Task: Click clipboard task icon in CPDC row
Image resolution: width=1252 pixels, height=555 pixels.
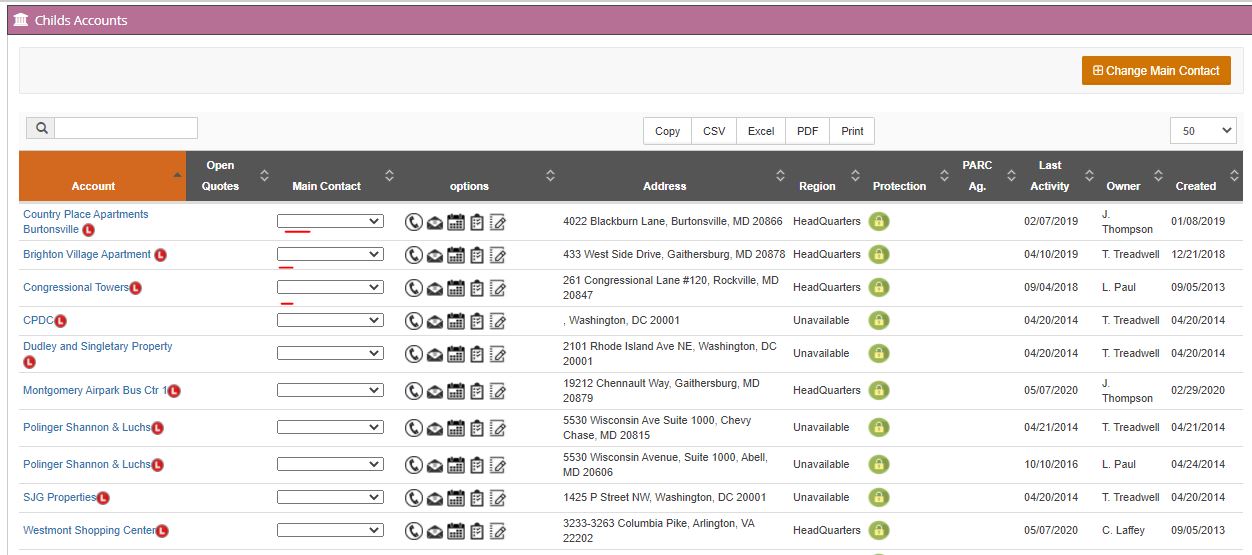Action: click(x=477, y=321)
